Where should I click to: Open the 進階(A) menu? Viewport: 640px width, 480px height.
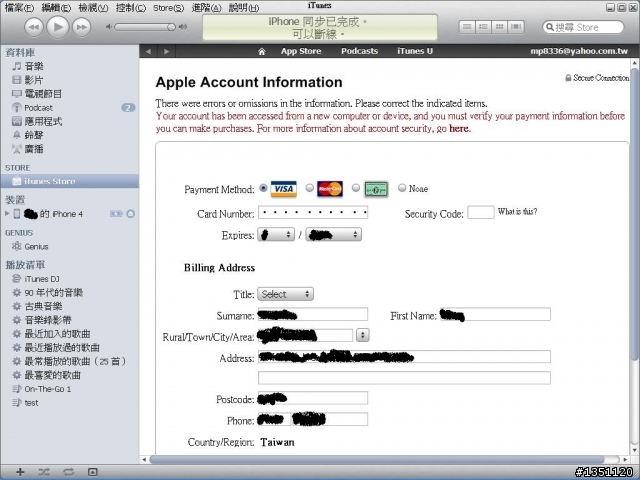tap(207, 8)
